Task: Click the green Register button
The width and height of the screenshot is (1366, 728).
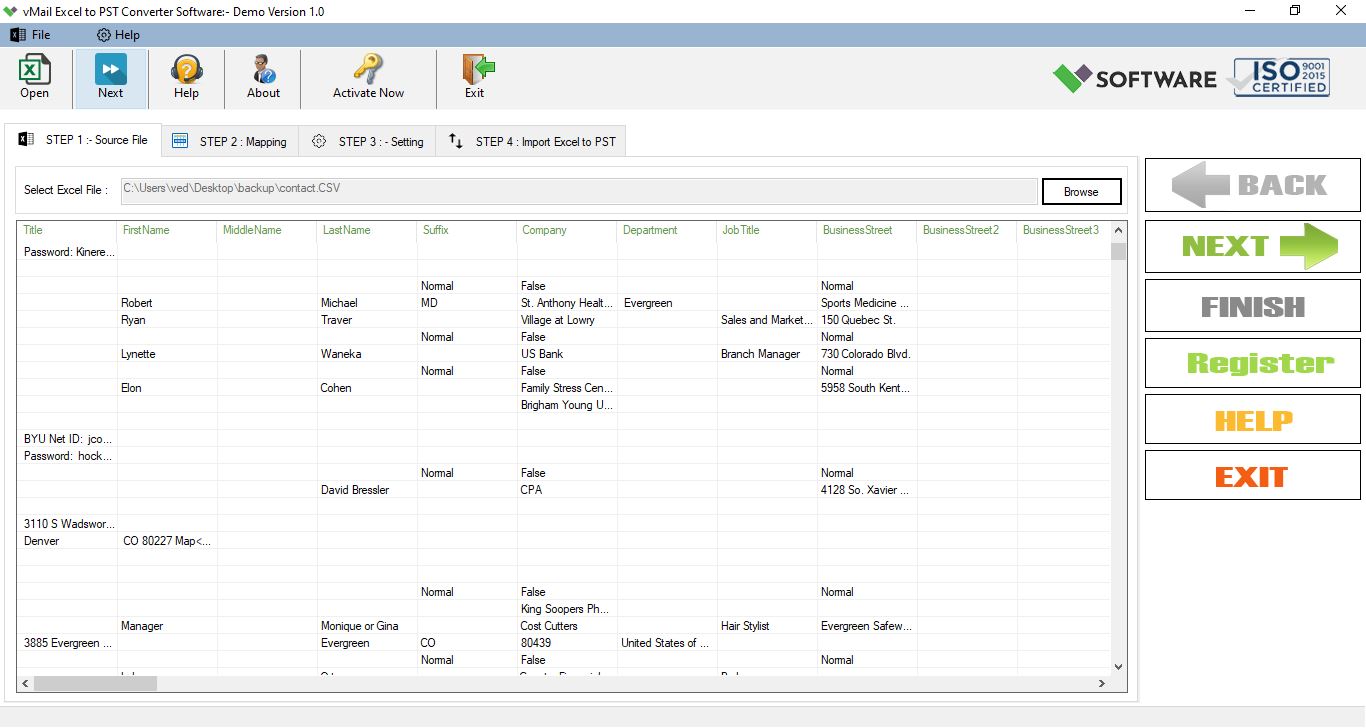Action: 1252,363
